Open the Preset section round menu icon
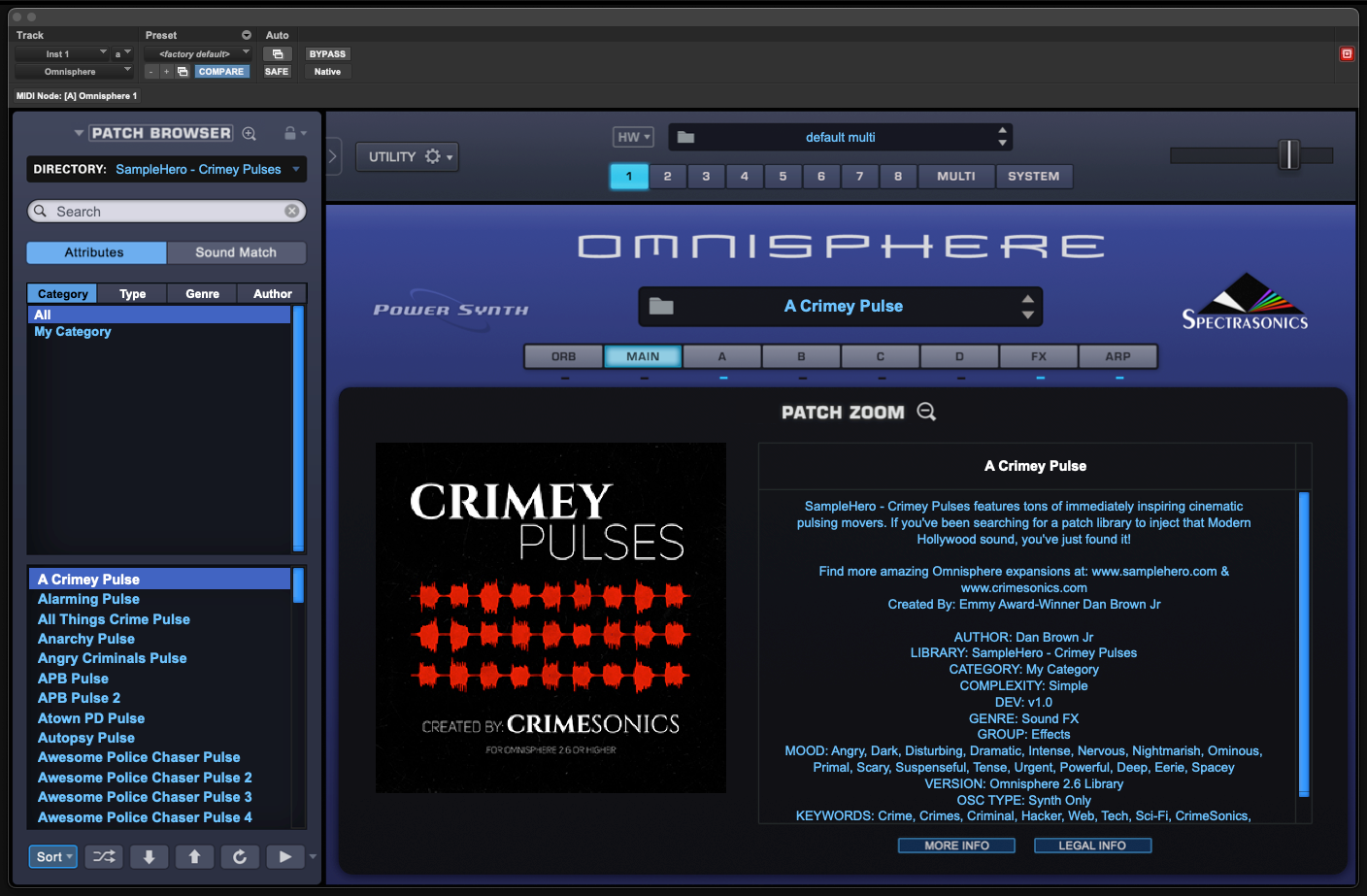1367x896 pixels. pyautogui.click(x=246, y=35)
